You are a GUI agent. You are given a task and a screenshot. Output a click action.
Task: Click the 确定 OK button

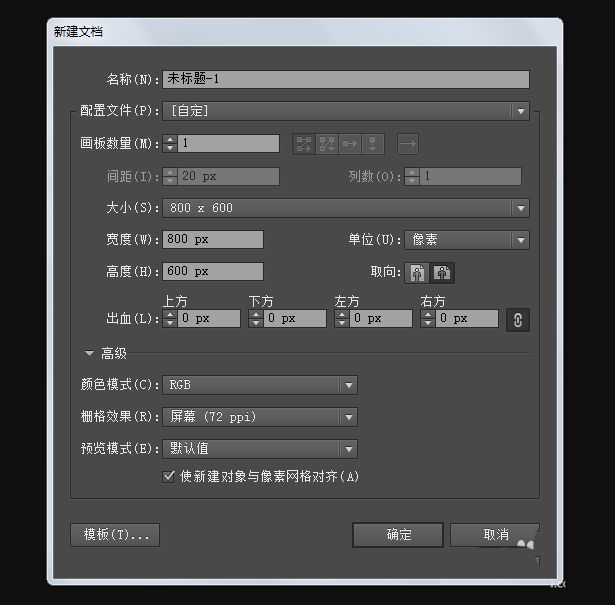[398, 535]
